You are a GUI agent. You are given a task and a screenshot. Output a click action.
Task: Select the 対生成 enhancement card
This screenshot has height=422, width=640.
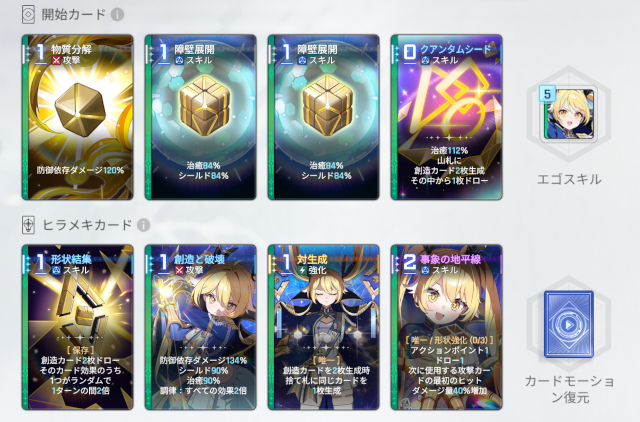(x=323, y=327)
